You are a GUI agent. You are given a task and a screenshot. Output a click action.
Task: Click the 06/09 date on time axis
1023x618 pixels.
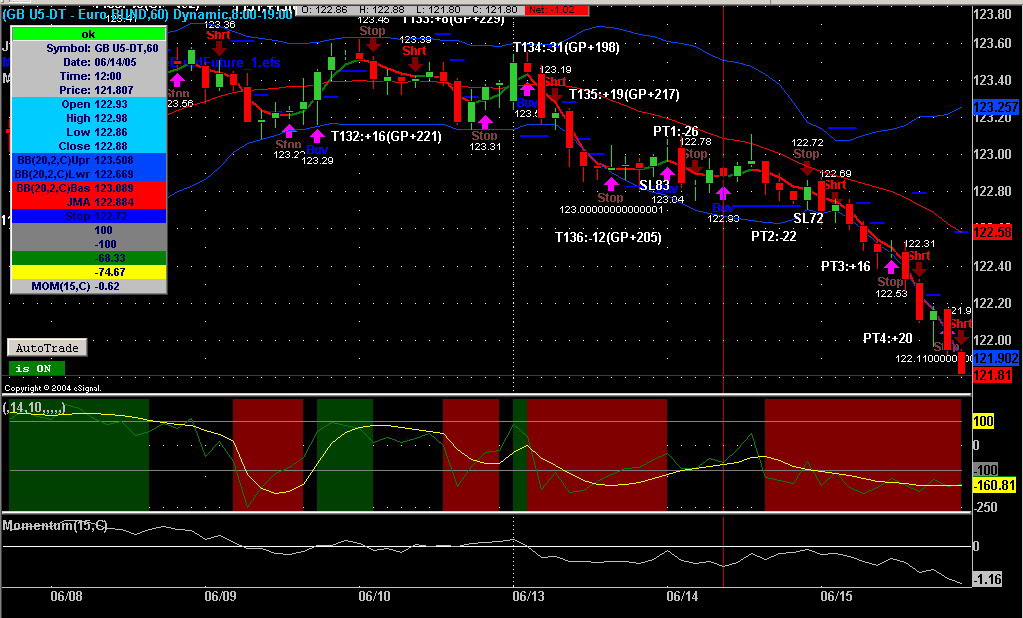point(220,596)
